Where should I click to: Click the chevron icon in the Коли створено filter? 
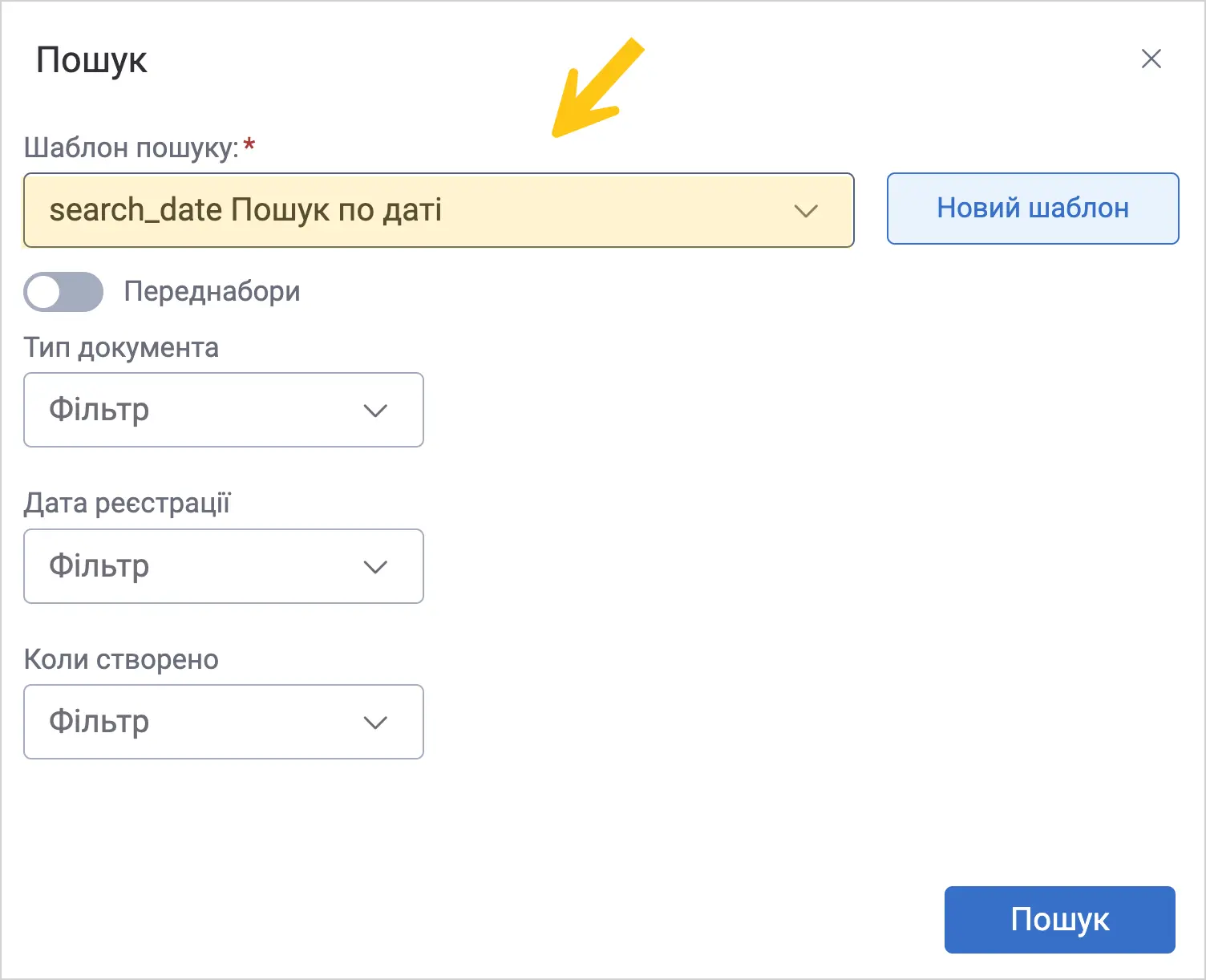(x=375, y=723)
